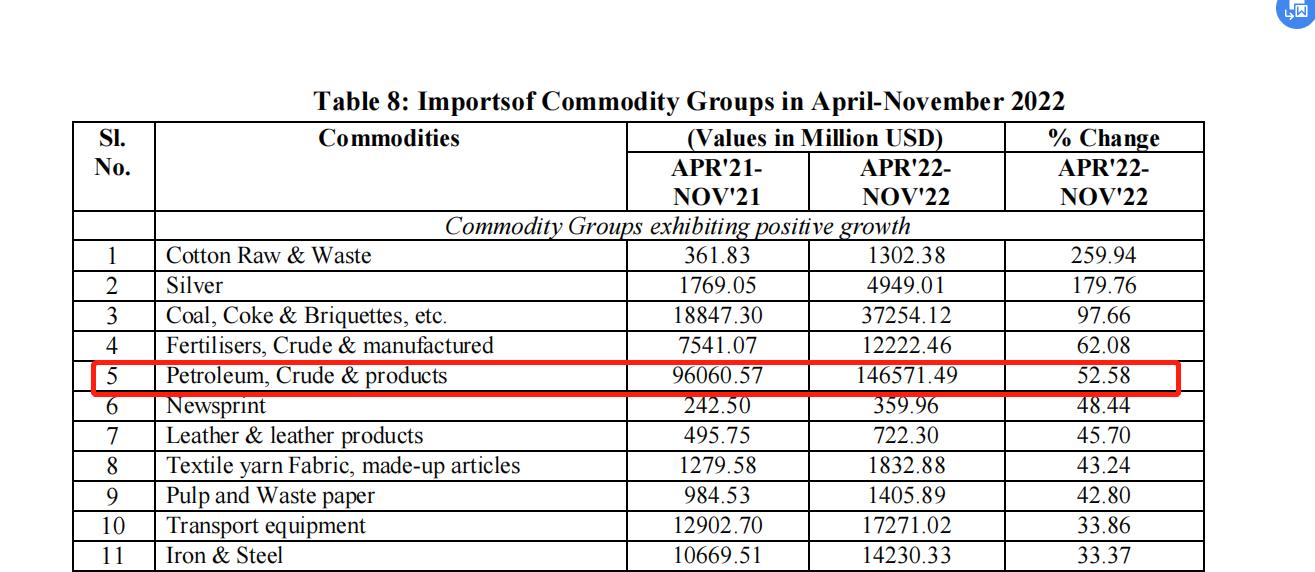Click the Table 8 title heading
The image size is (1315, 572).
click(689, 101)
